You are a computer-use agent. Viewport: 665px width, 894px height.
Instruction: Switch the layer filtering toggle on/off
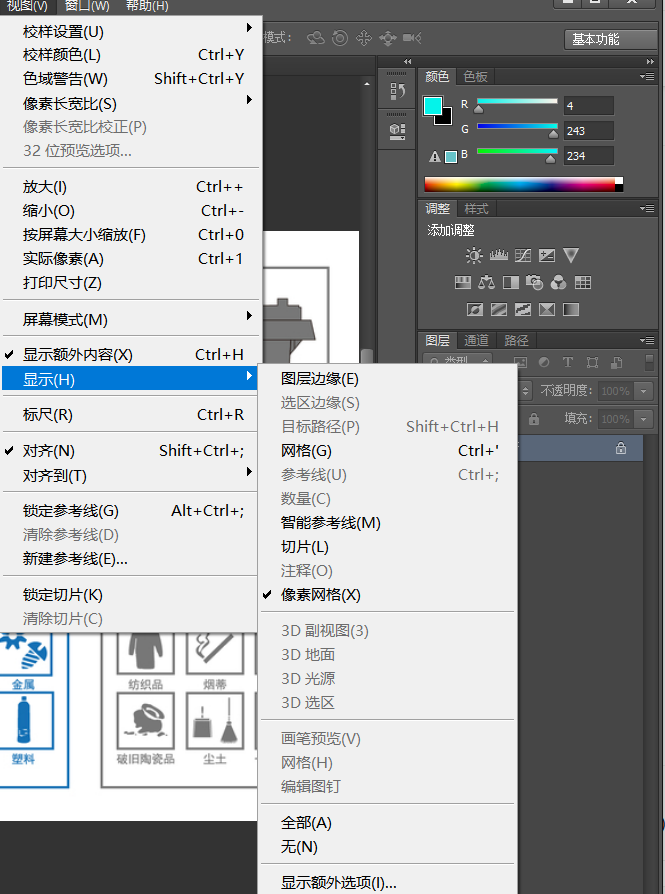pyautogui.click(x=649, y=363)
